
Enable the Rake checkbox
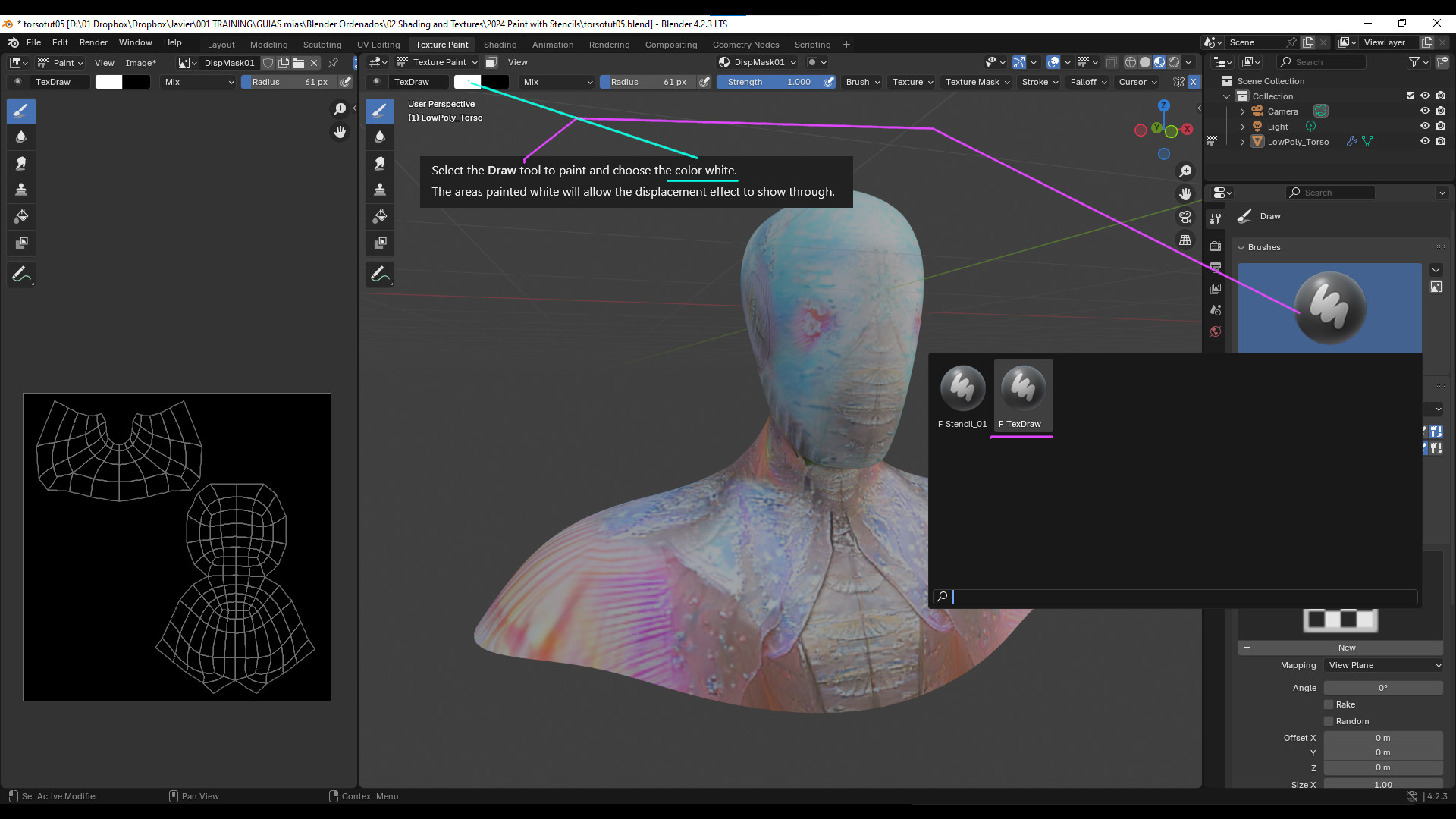(x=1329, y=704)
